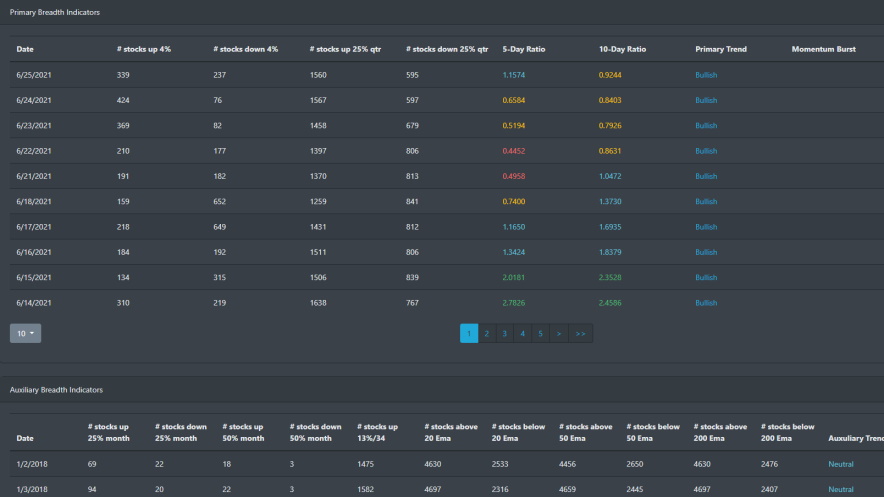This screenshot has width=884, height=497.
Task: Click Bullish link for 6/14/2021 row
Action: (706, 303)
